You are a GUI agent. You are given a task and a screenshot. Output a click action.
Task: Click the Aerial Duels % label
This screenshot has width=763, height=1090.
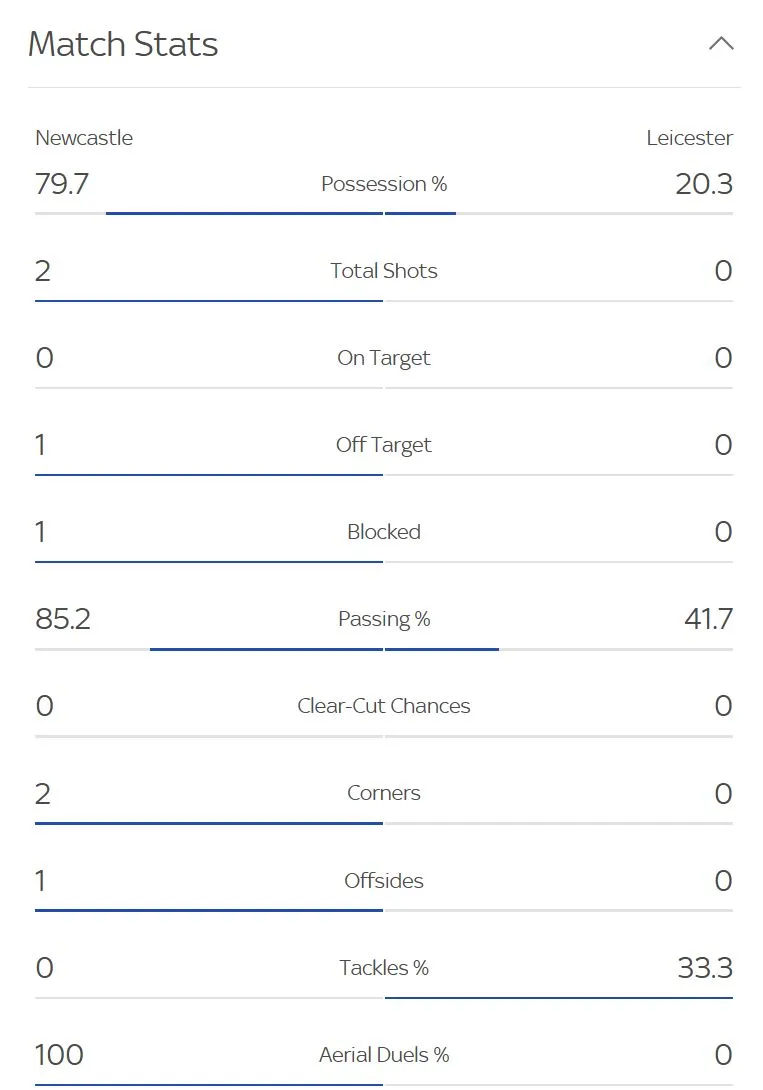(x=384, y=1055)
